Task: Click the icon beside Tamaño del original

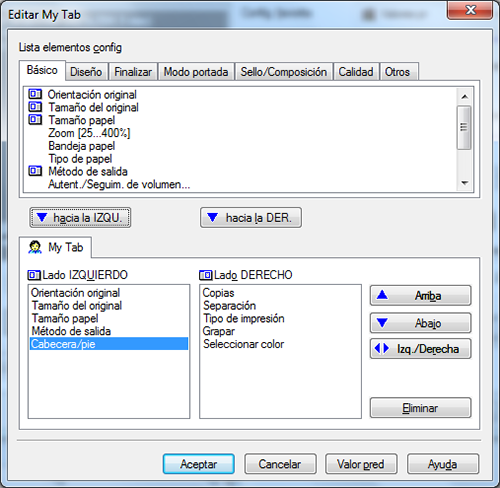Action: 35,107
